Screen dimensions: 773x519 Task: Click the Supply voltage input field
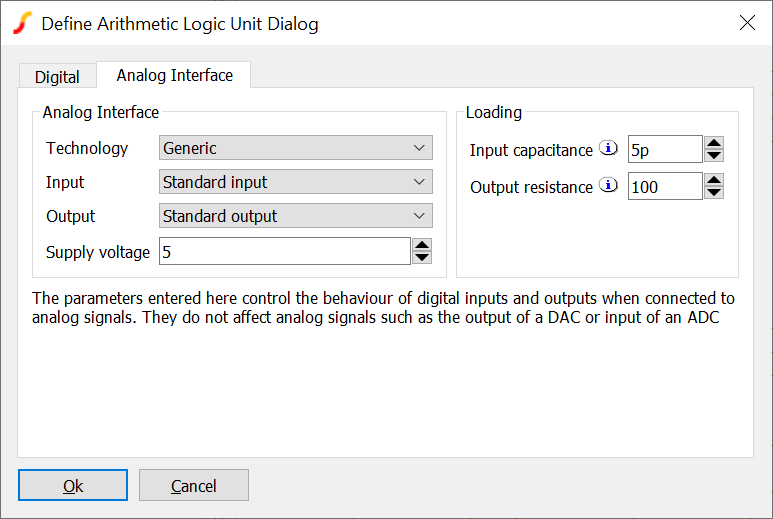[x=285, y=252]
